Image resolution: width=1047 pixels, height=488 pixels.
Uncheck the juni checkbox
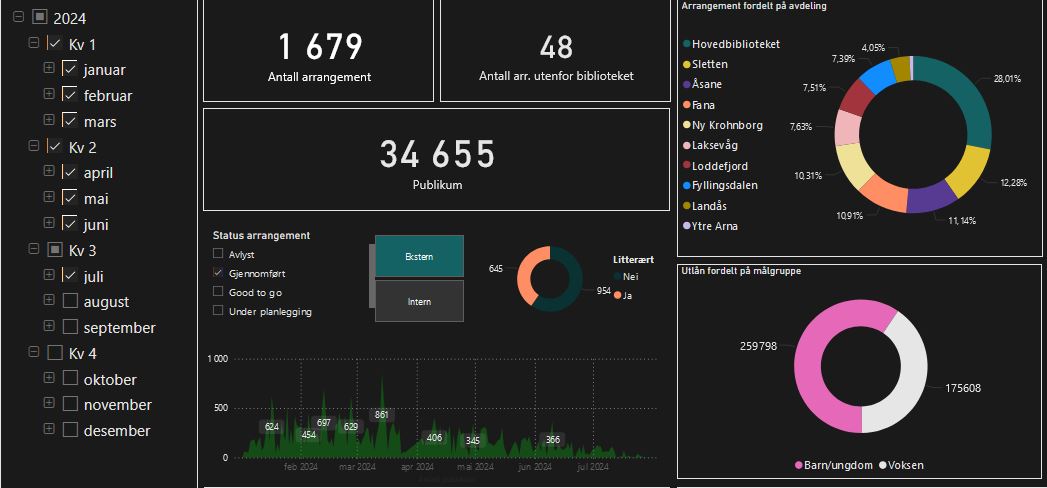coord(70,224)
